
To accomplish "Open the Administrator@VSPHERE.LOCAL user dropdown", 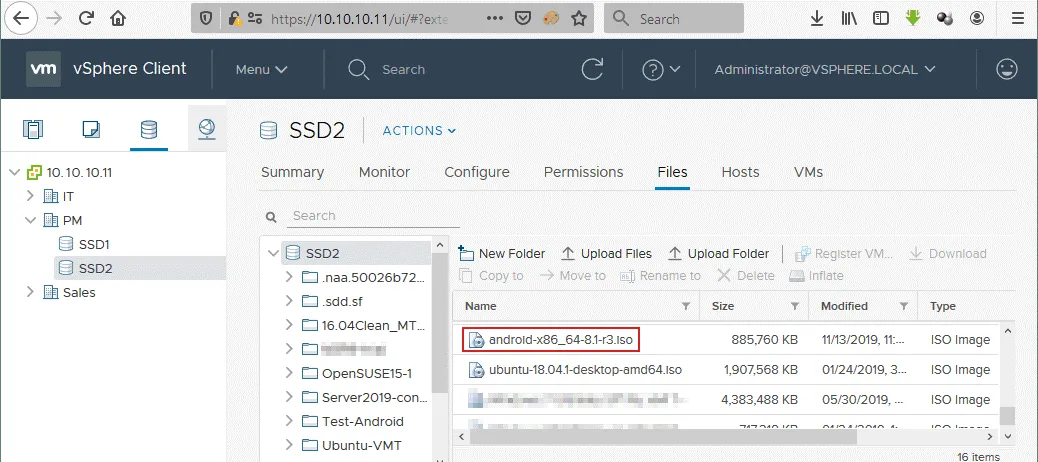I will [824, 69].
